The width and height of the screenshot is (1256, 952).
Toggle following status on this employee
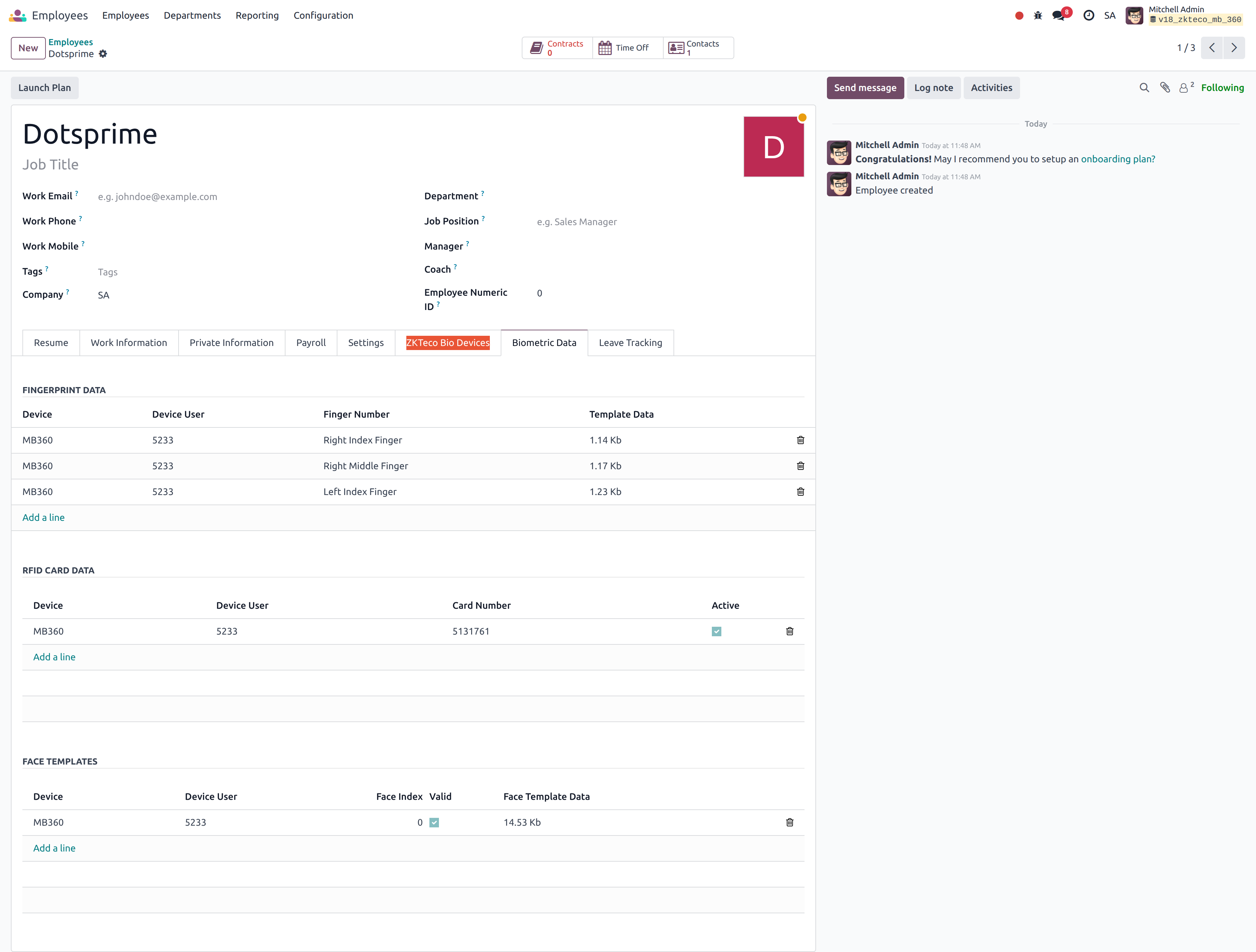click(1222, 88)
